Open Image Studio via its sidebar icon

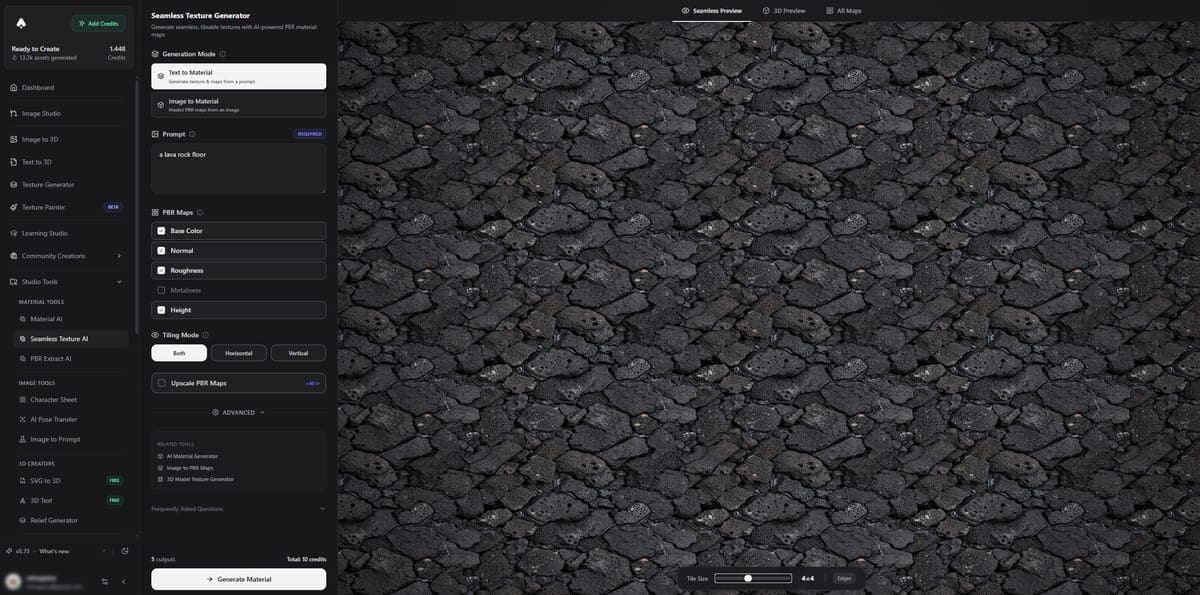coord(14,114)
